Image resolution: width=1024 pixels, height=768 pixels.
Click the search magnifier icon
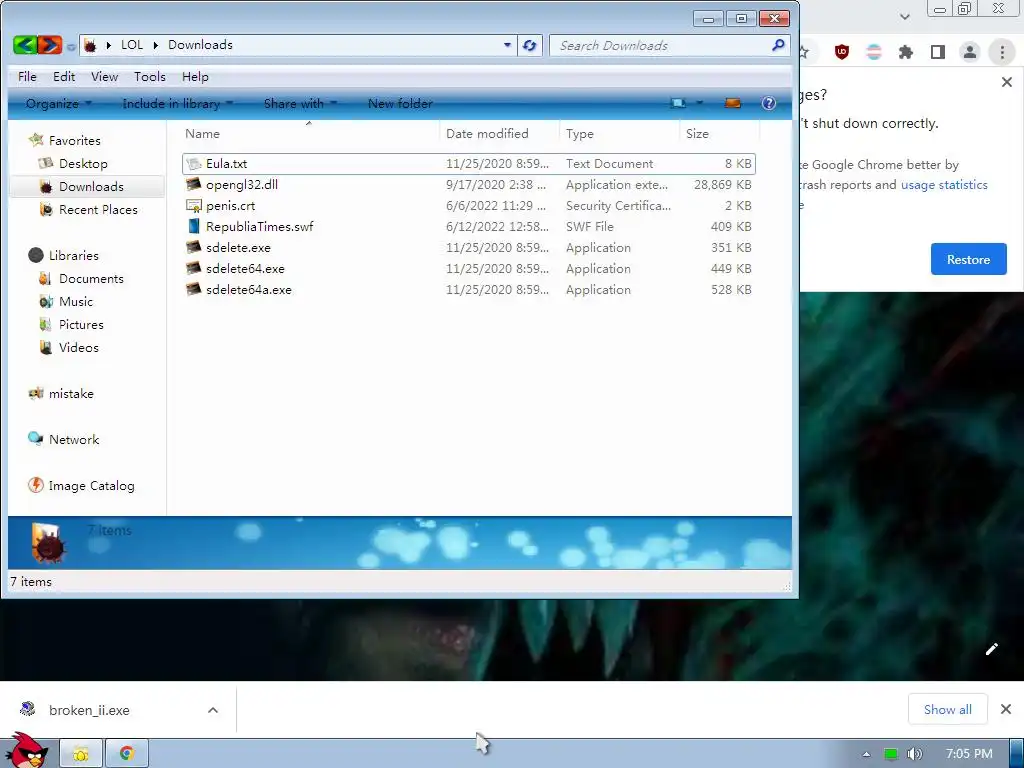pyautogui.click(x=778, y=45)
